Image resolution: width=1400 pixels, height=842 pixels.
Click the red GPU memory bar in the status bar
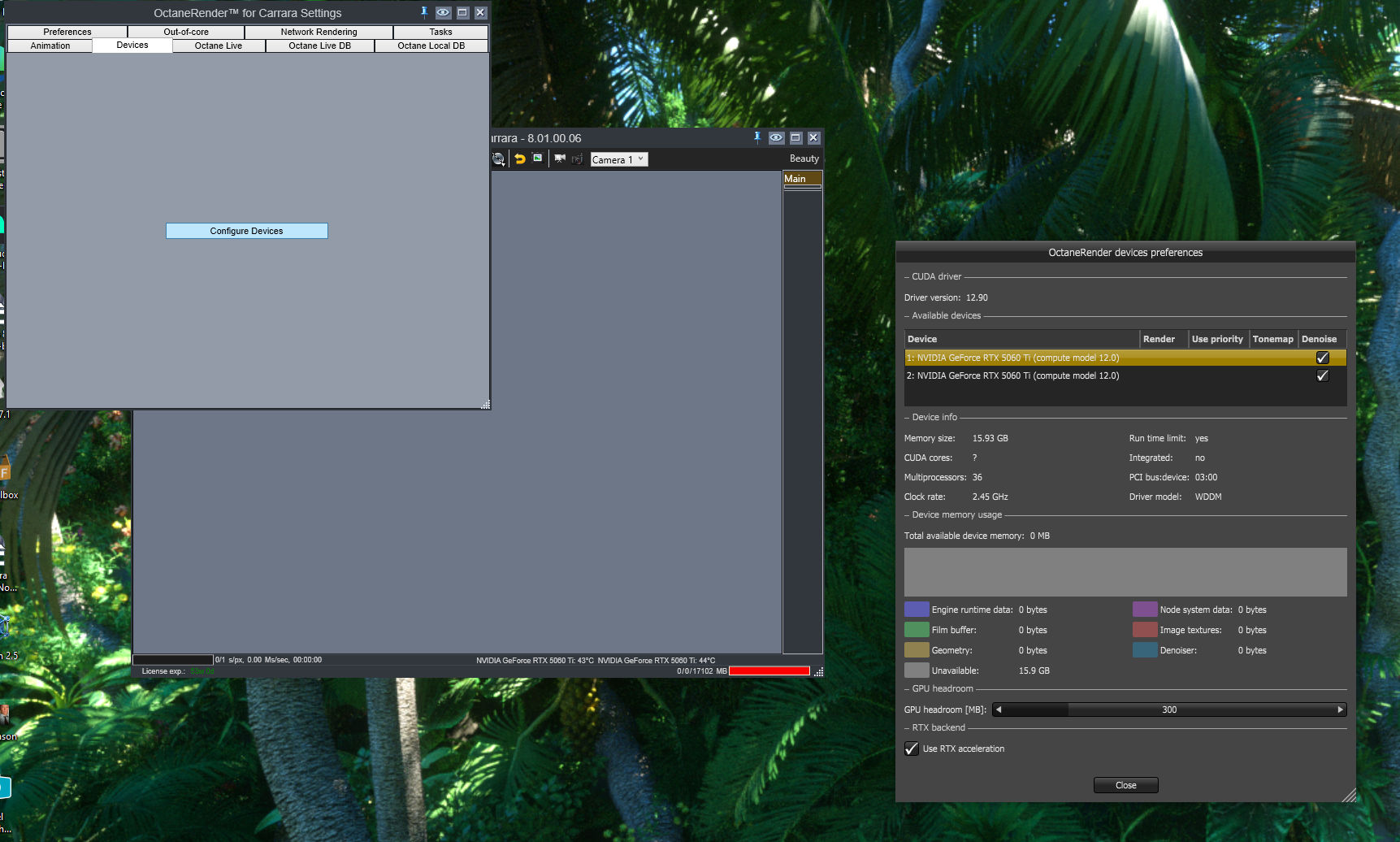769,671
